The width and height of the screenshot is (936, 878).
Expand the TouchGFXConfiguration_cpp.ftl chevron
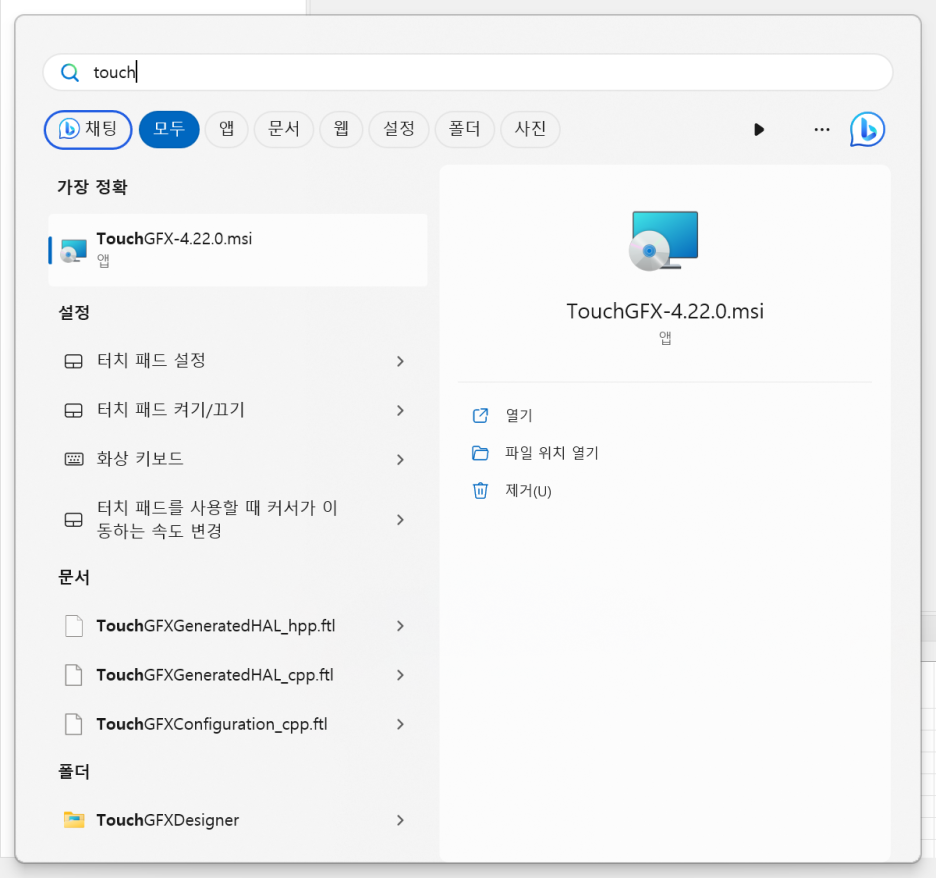click(400, 724)
